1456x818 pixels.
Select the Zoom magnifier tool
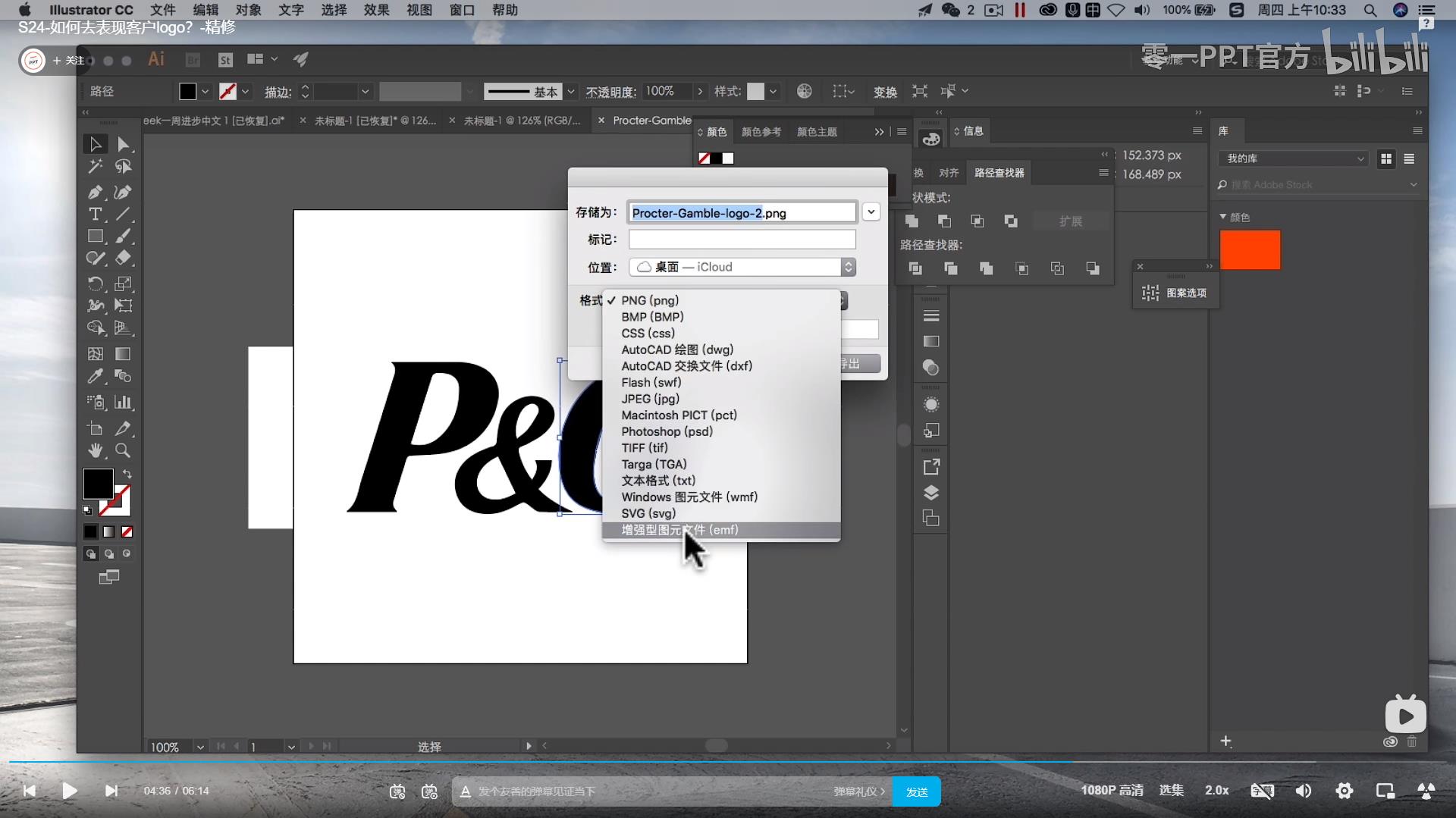pyautogui.click(x=123, y=451)
